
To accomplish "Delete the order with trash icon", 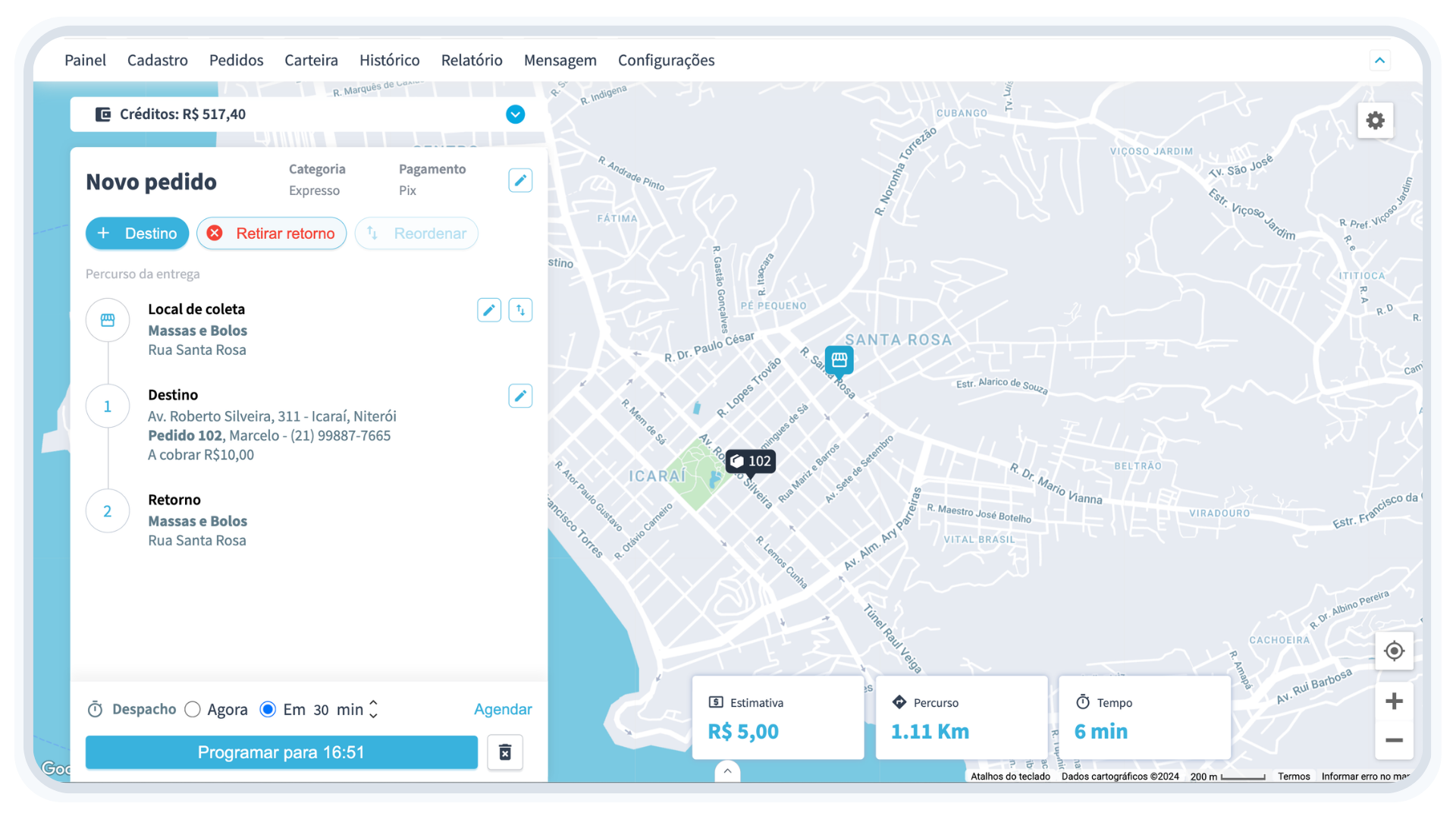I will pos(505,752).
